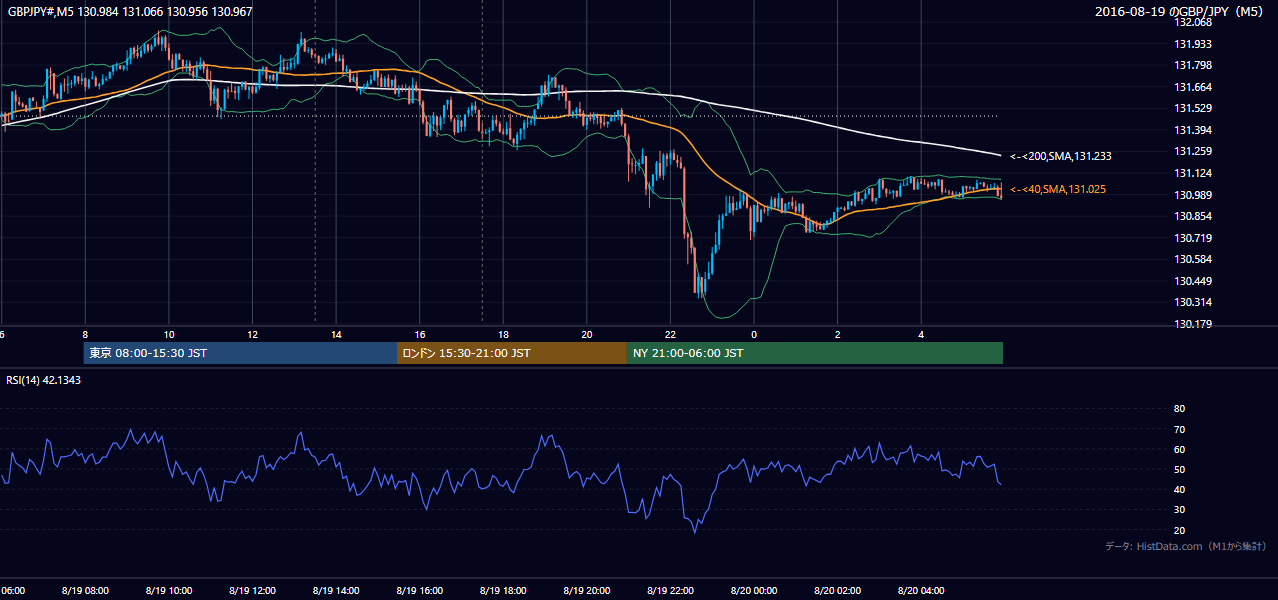Select the 東京 08:00-15:30 JST session bar
Image resolution: width=1278 pixels, height=600 pixels.
point(240,353)
